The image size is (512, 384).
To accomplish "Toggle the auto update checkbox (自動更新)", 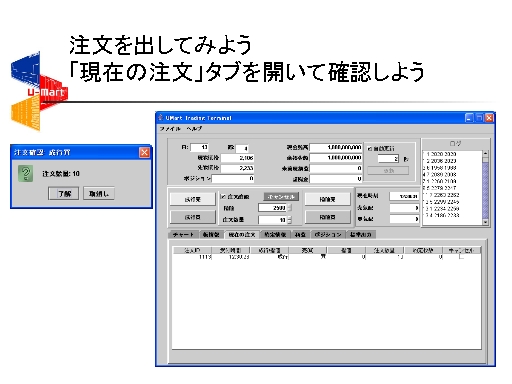I will point(369,149).
